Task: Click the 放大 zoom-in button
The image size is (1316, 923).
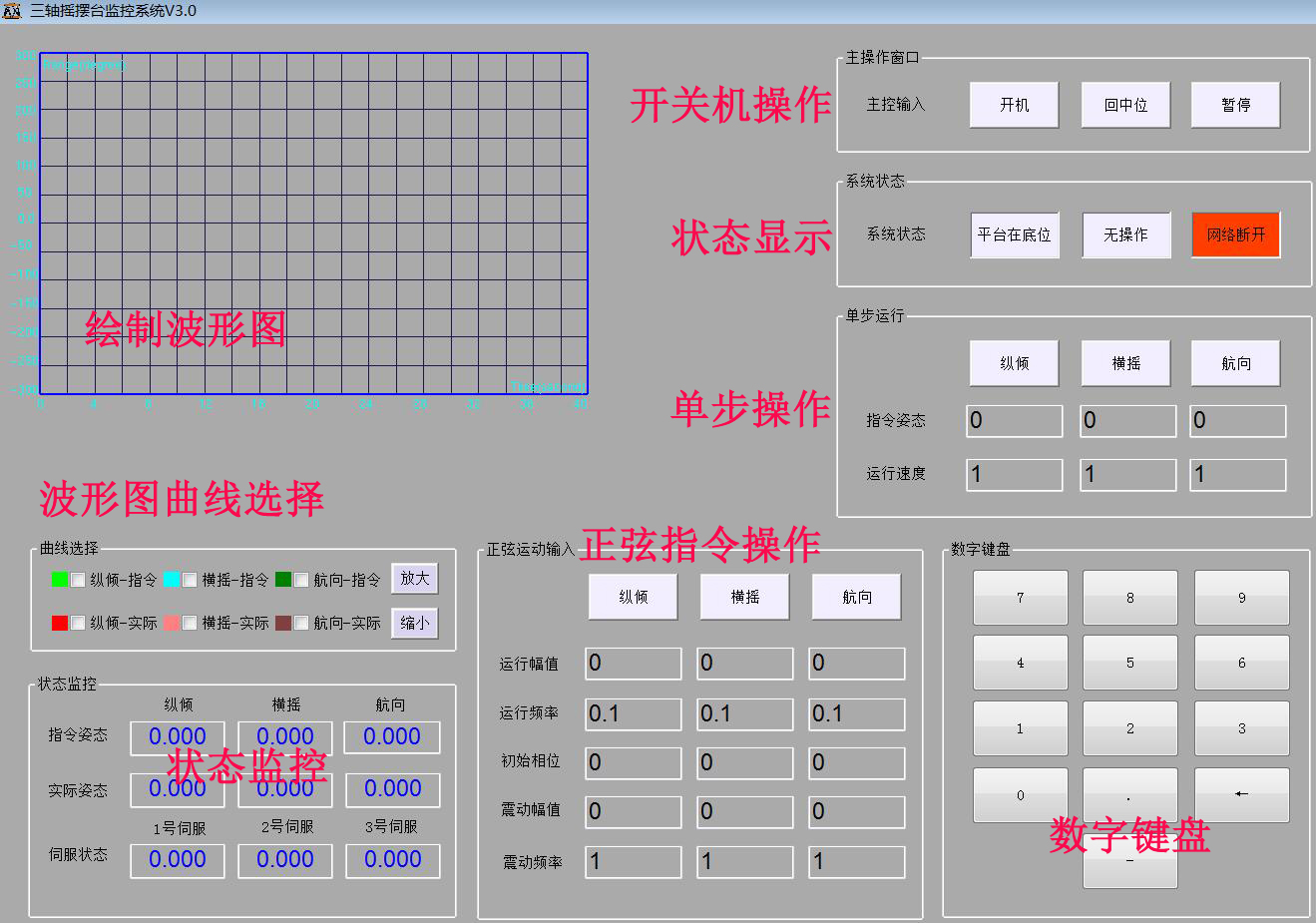Action: pyautogui.click(x=413, y=579)
